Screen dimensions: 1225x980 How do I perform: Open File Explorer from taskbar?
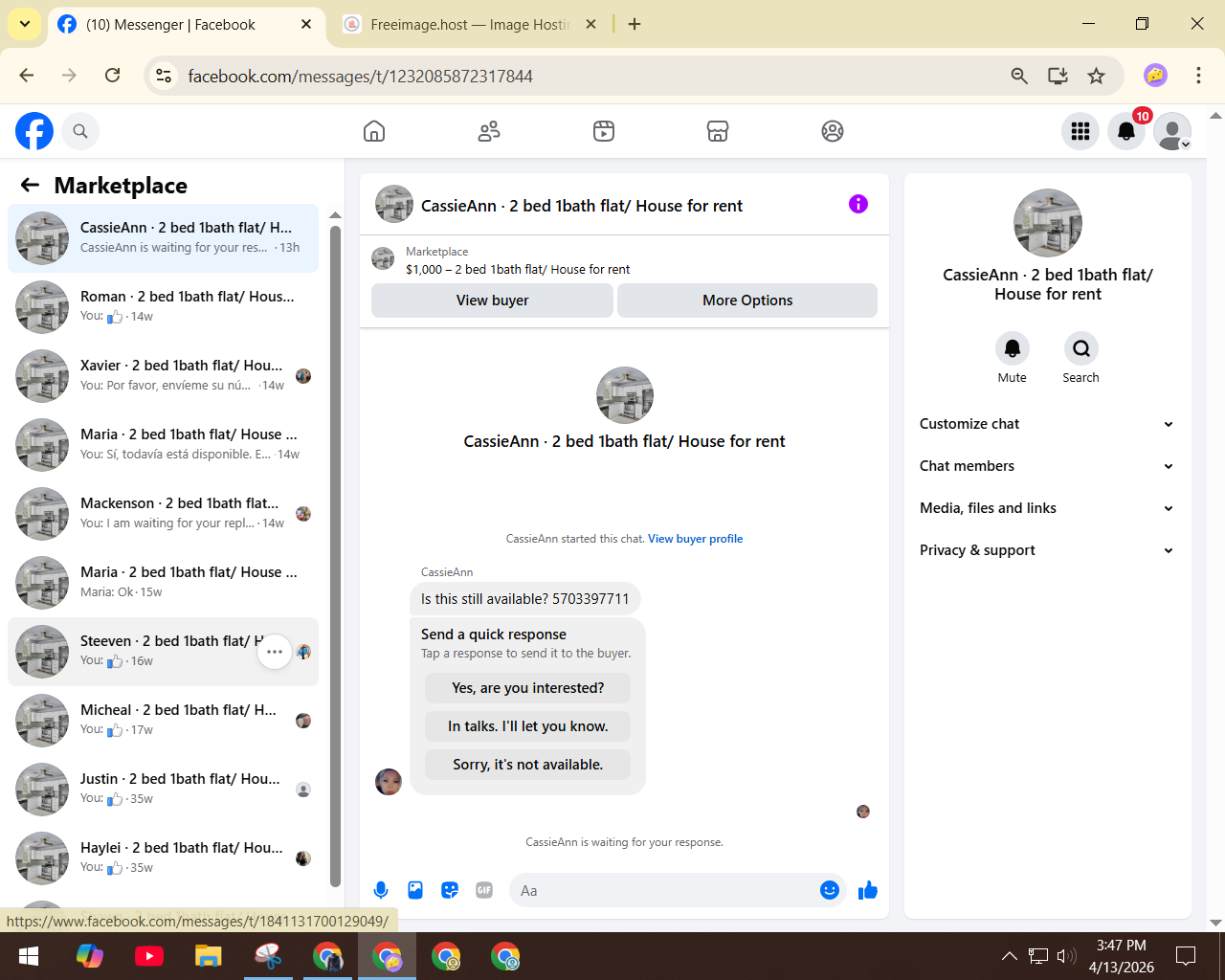click(x=209, y=956)
